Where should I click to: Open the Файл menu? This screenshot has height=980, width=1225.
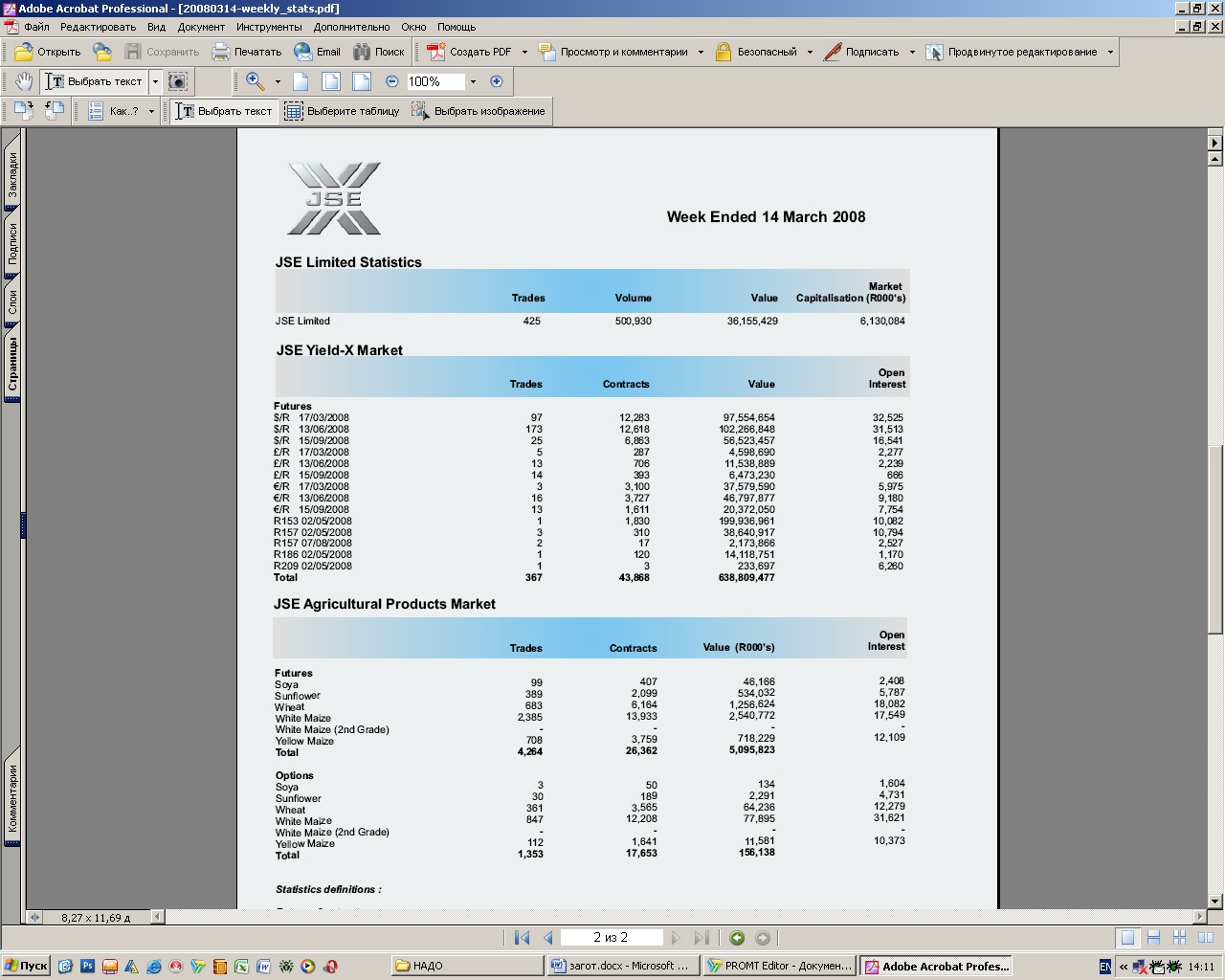[36, 27]
